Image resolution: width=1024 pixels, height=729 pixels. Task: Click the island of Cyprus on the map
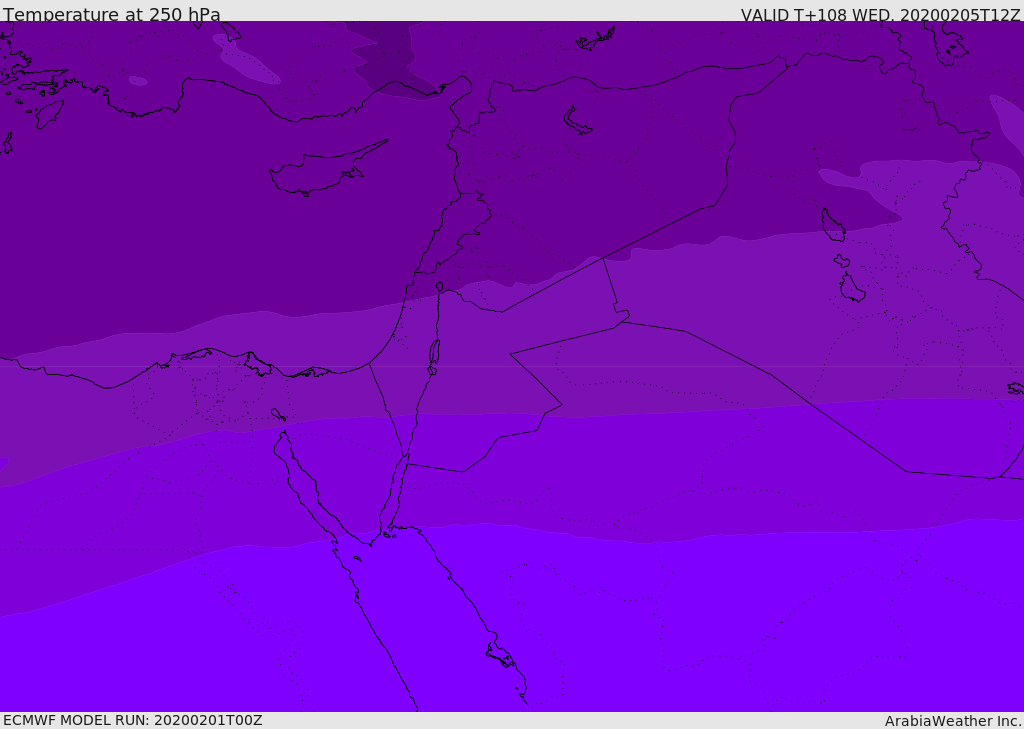tap(327, 170)
